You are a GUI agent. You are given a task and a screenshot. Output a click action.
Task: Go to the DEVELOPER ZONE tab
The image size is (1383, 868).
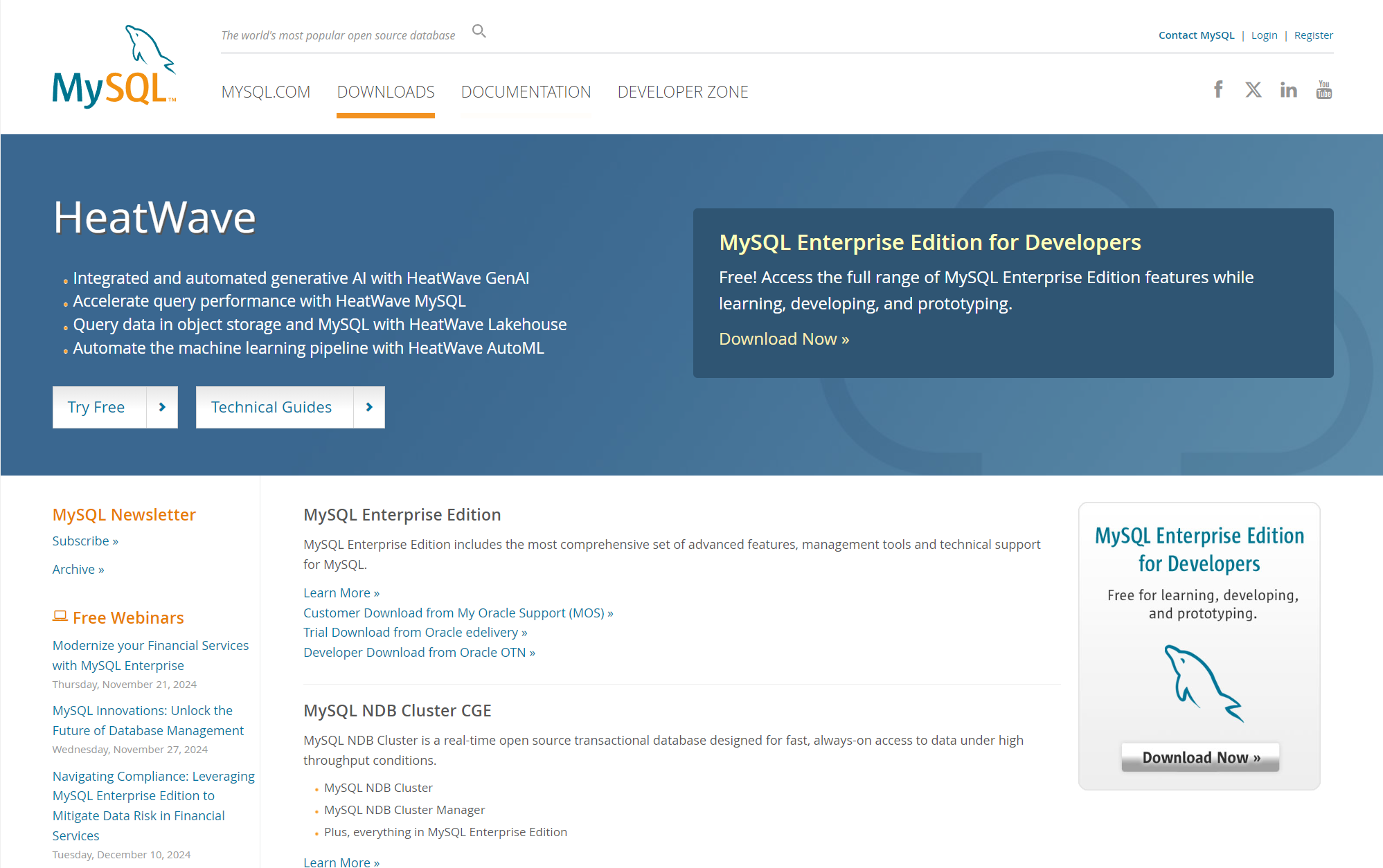pyautogui.click(x=683, y=92)
